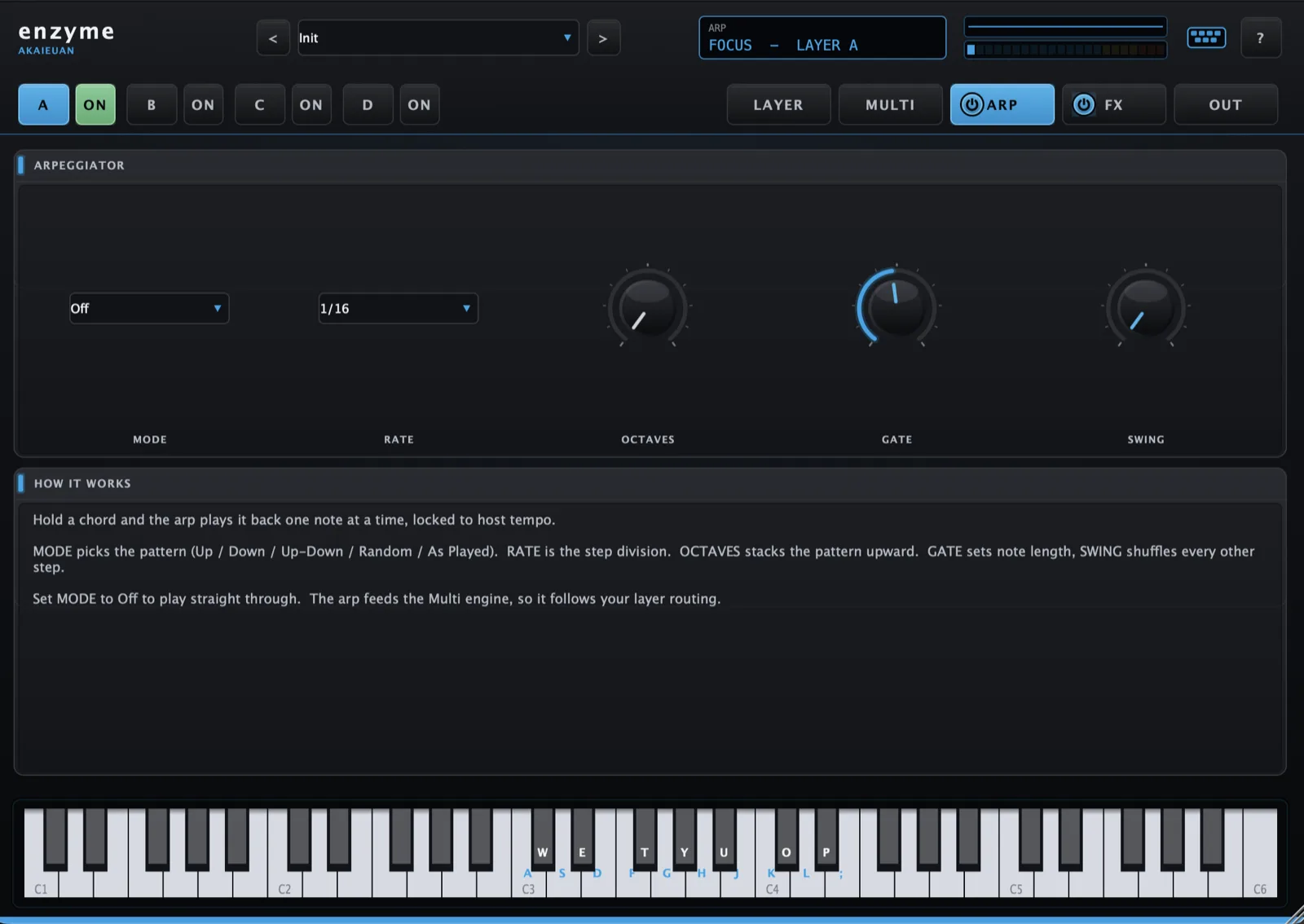Play the white key labeled G

coord(667,884)
